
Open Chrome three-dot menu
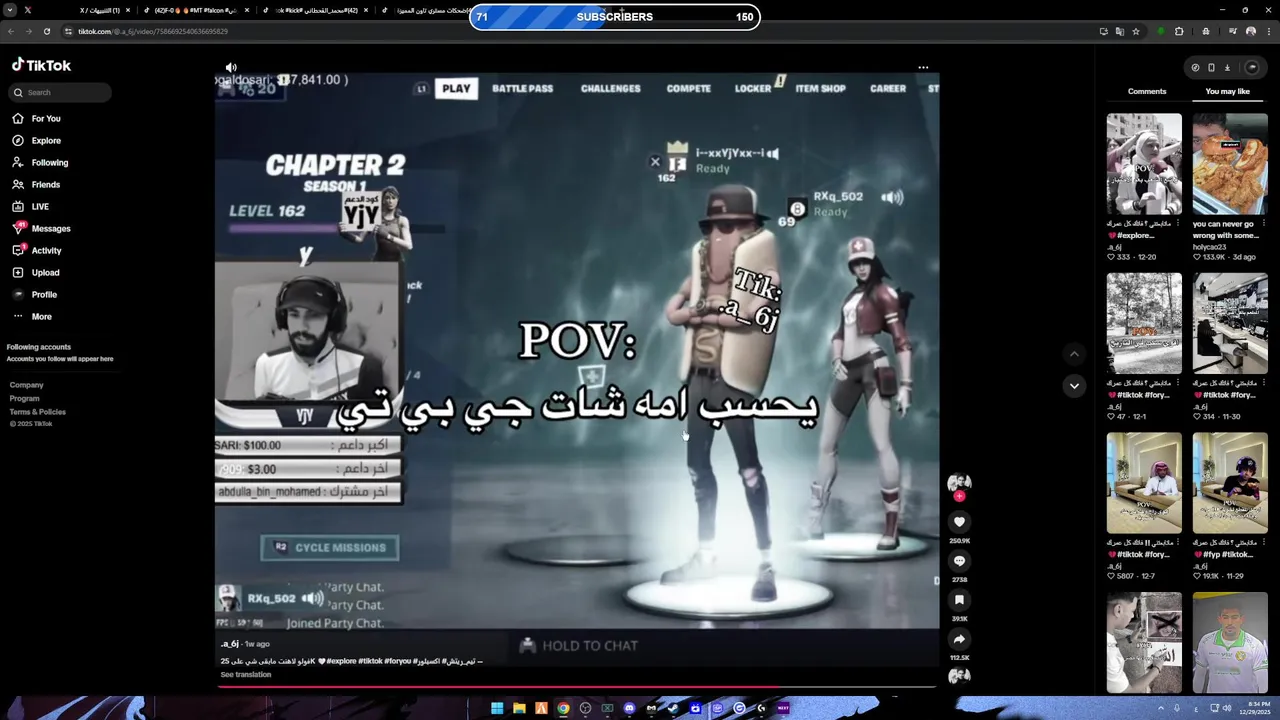(x=1267, y=31)
